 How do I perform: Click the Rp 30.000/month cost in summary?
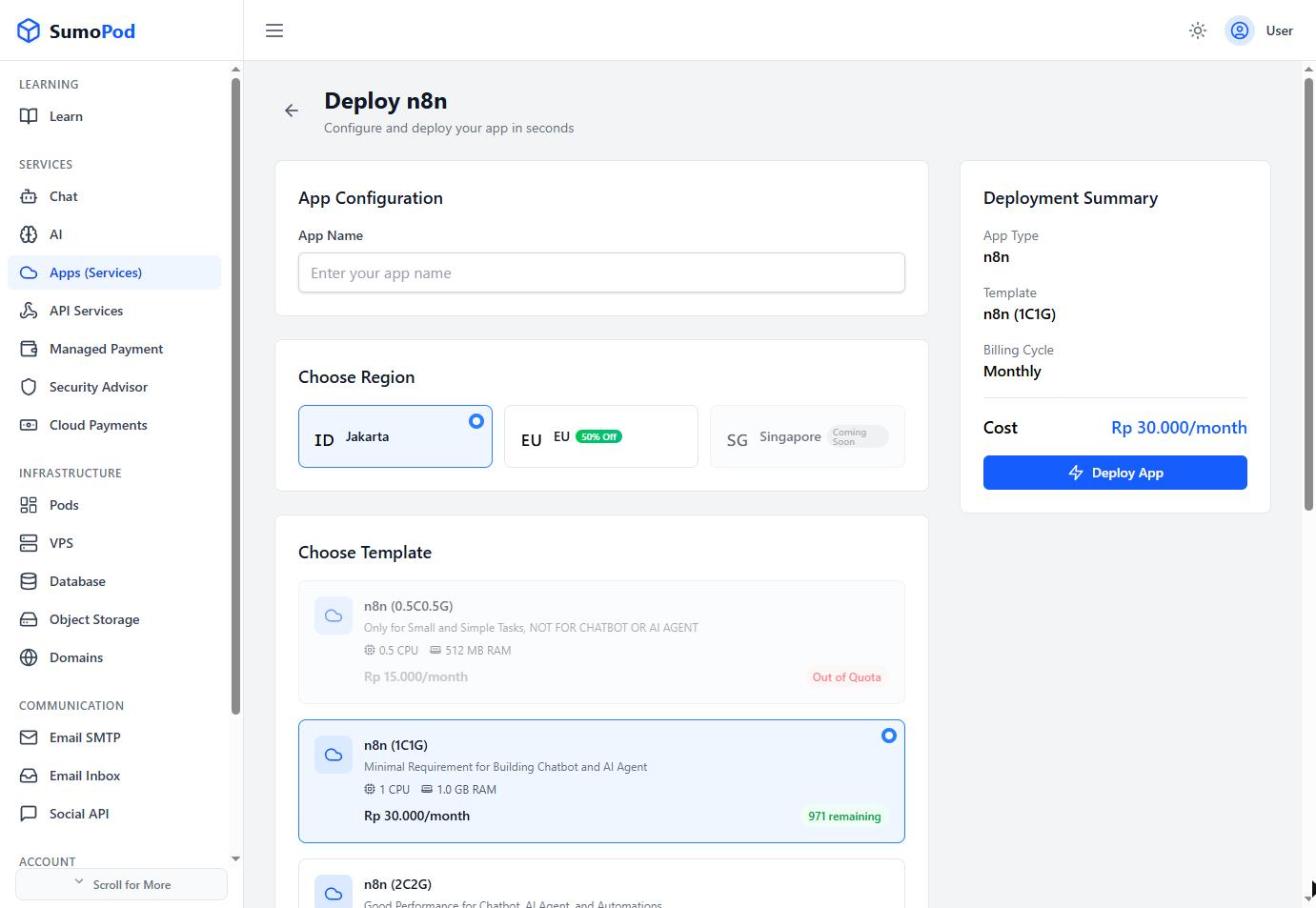click(1179, 428)
